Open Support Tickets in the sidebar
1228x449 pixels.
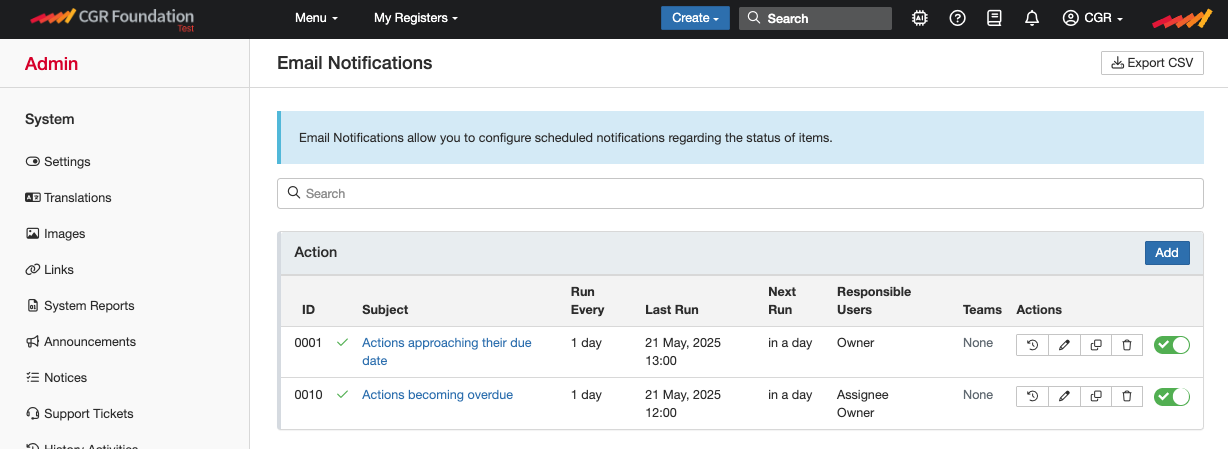tap(79, 414)
